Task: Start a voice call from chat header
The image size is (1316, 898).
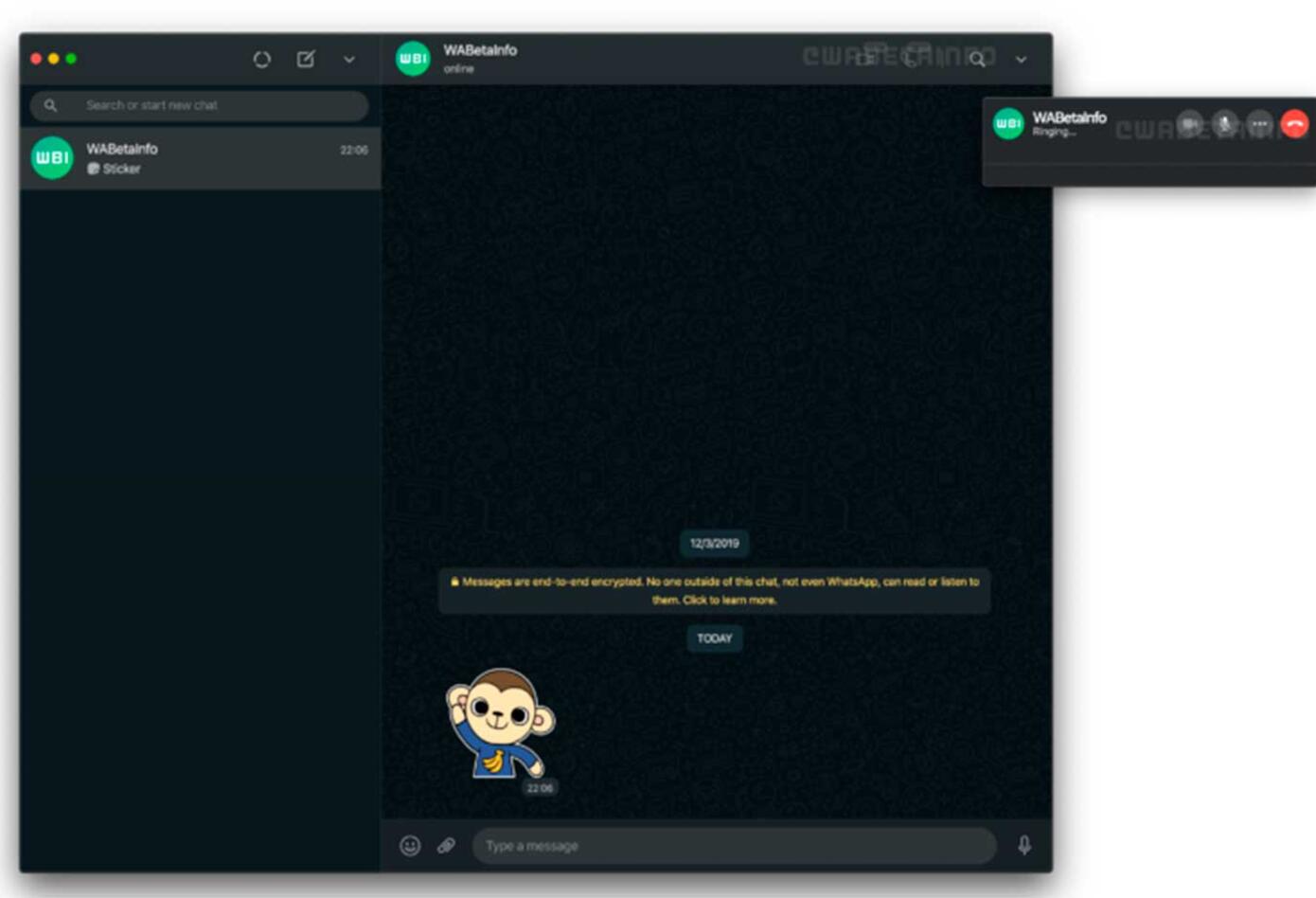Action: [911, 59]
